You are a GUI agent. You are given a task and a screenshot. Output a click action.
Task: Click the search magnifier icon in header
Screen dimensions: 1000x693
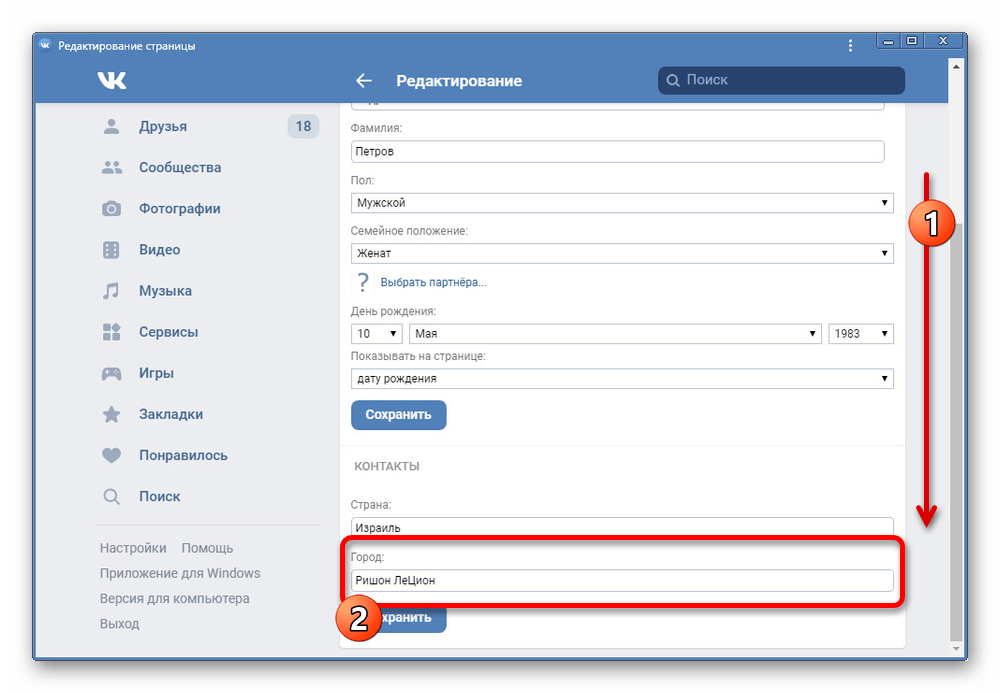click(673, 80)
